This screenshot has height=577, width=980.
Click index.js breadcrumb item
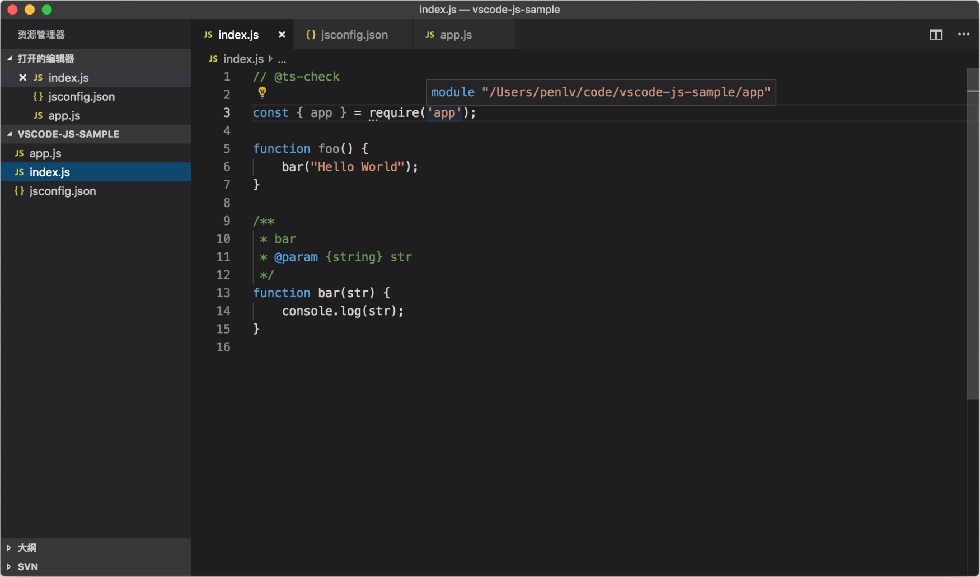click(x=236, y=59)
